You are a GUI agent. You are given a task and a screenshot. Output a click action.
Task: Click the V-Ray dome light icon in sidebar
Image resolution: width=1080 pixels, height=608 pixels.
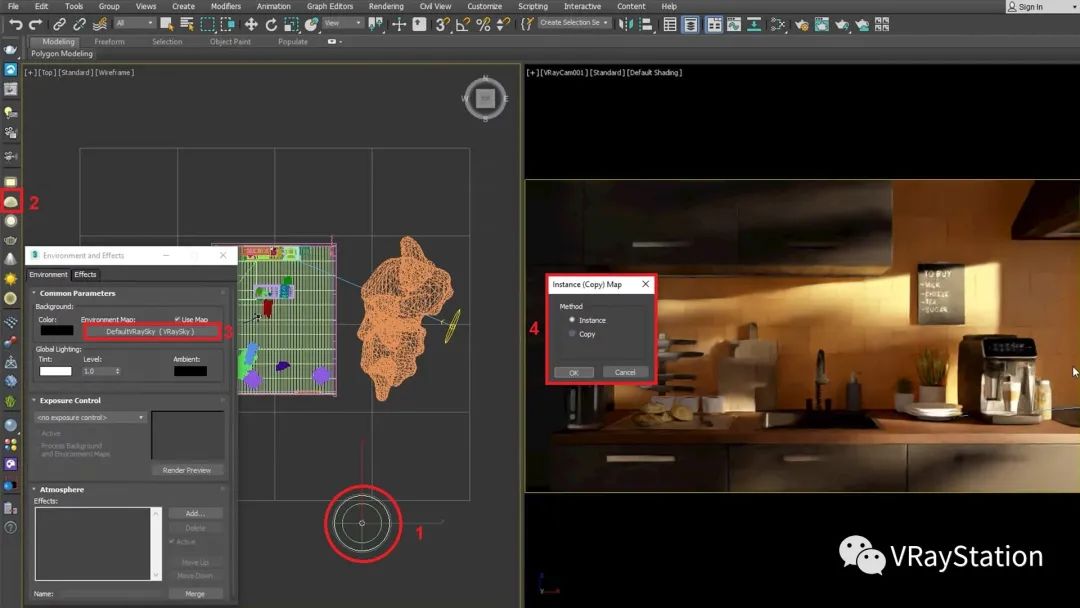(11, 202)
